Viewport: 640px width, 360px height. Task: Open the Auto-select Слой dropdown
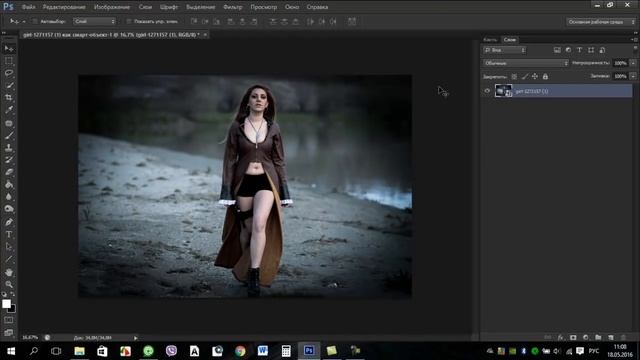click(94, 21)
